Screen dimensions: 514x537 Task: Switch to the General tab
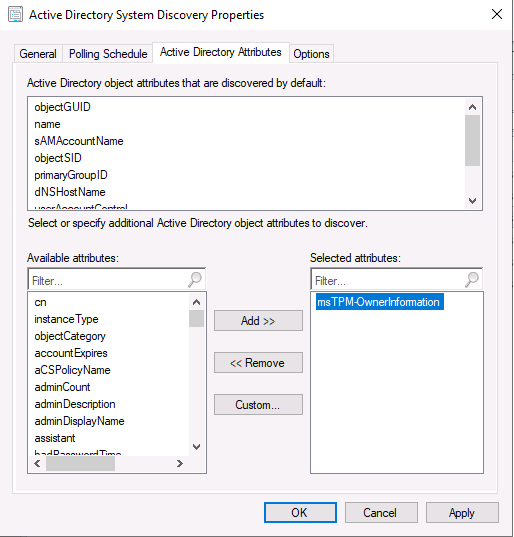(38, 54)
